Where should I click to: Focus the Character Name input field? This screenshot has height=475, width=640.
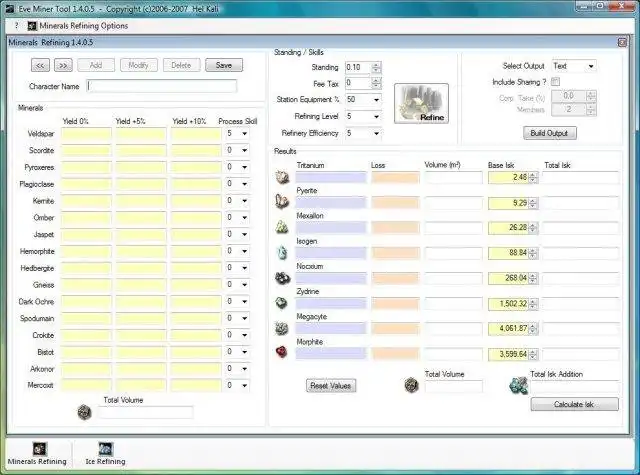click(162, 86)
